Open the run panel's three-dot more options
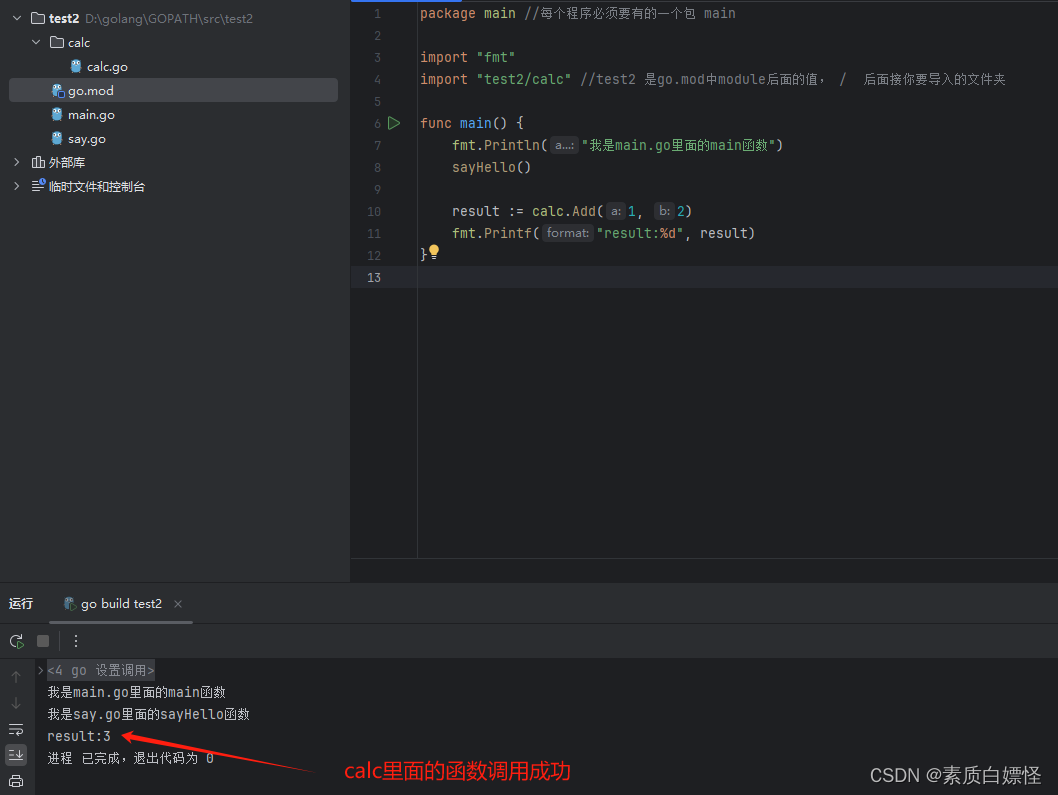This screenshot has height=795, width=1058. 76,641
